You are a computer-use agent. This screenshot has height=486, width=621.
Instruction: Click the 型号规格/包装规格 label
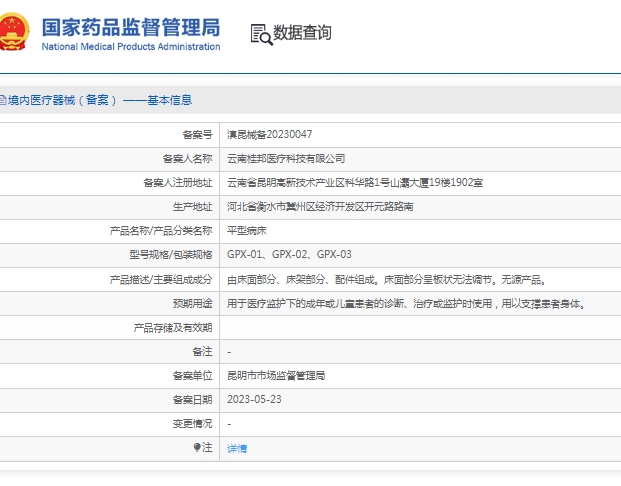point(171,254)
